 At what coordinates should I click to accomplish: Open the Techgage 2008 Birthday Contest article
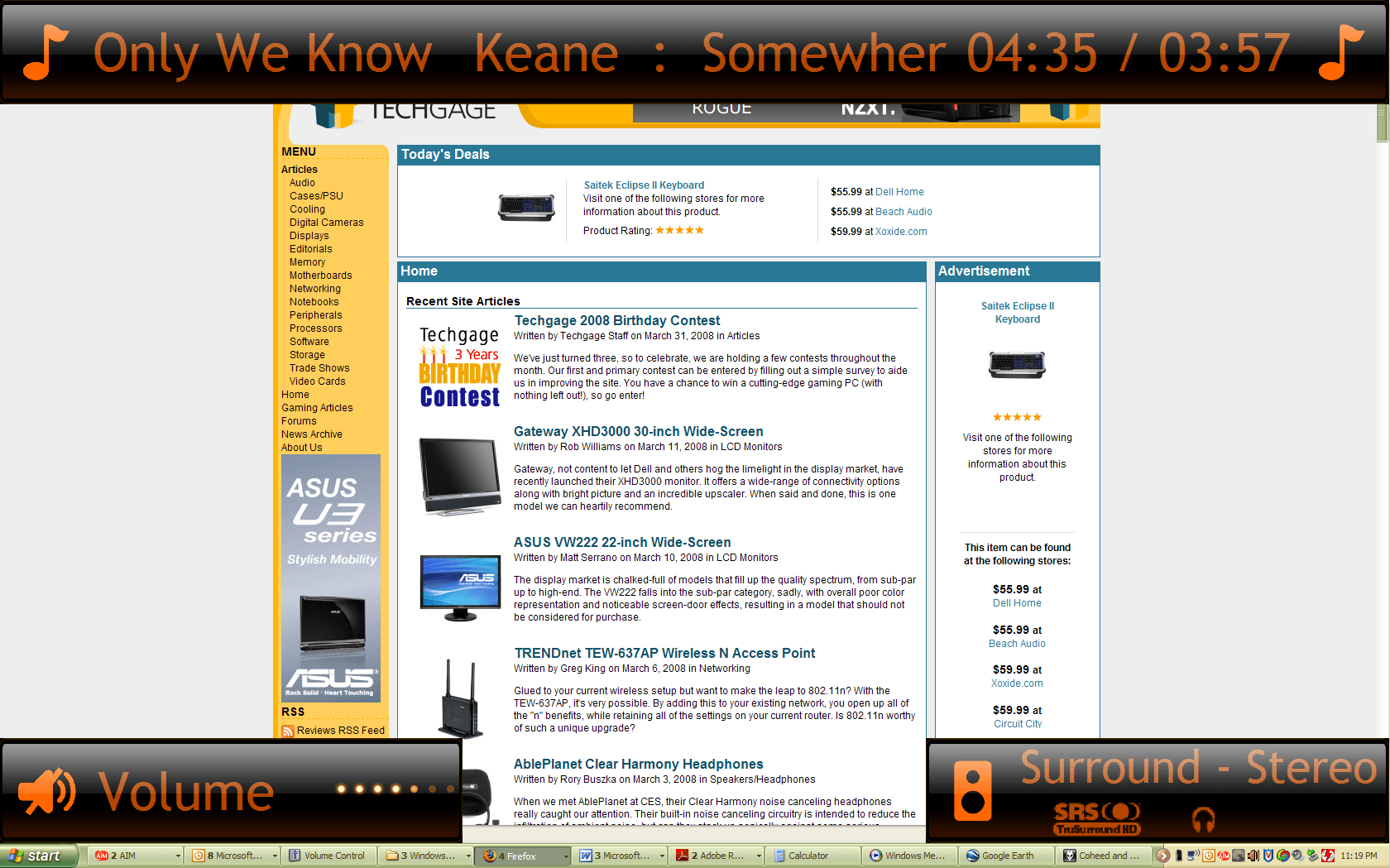click(617, 321)
